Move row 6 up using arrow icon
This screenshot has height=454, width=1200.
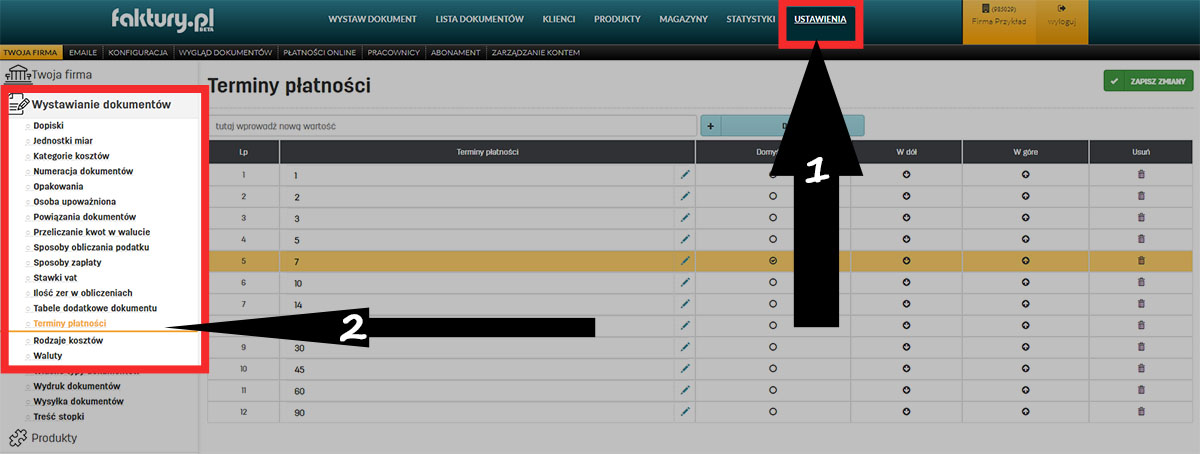click(x=1025, y=283)
